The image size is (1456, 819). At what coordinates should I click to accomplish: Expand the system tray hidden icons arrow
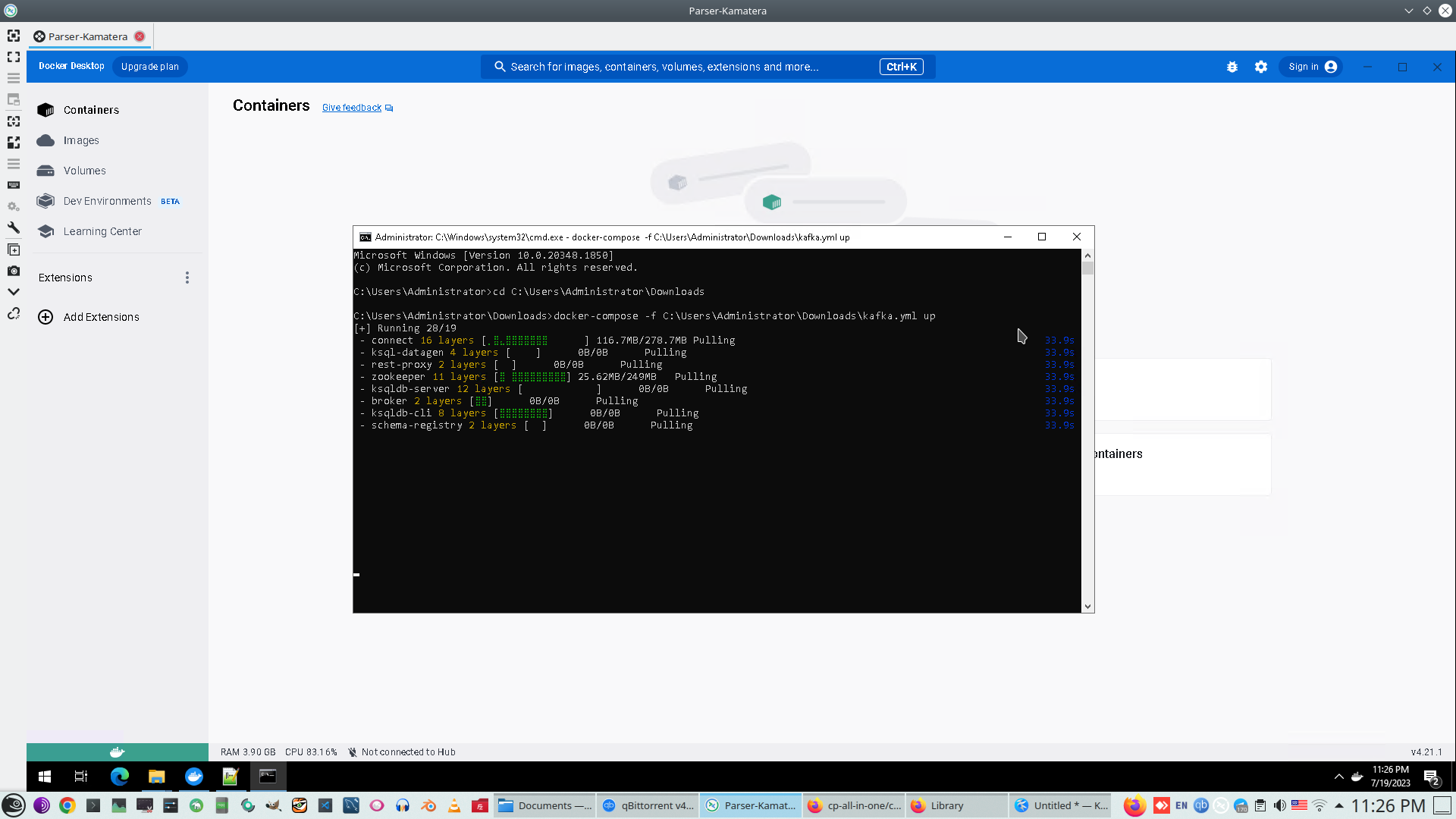pyautogui.click(x=1338, y=777)
